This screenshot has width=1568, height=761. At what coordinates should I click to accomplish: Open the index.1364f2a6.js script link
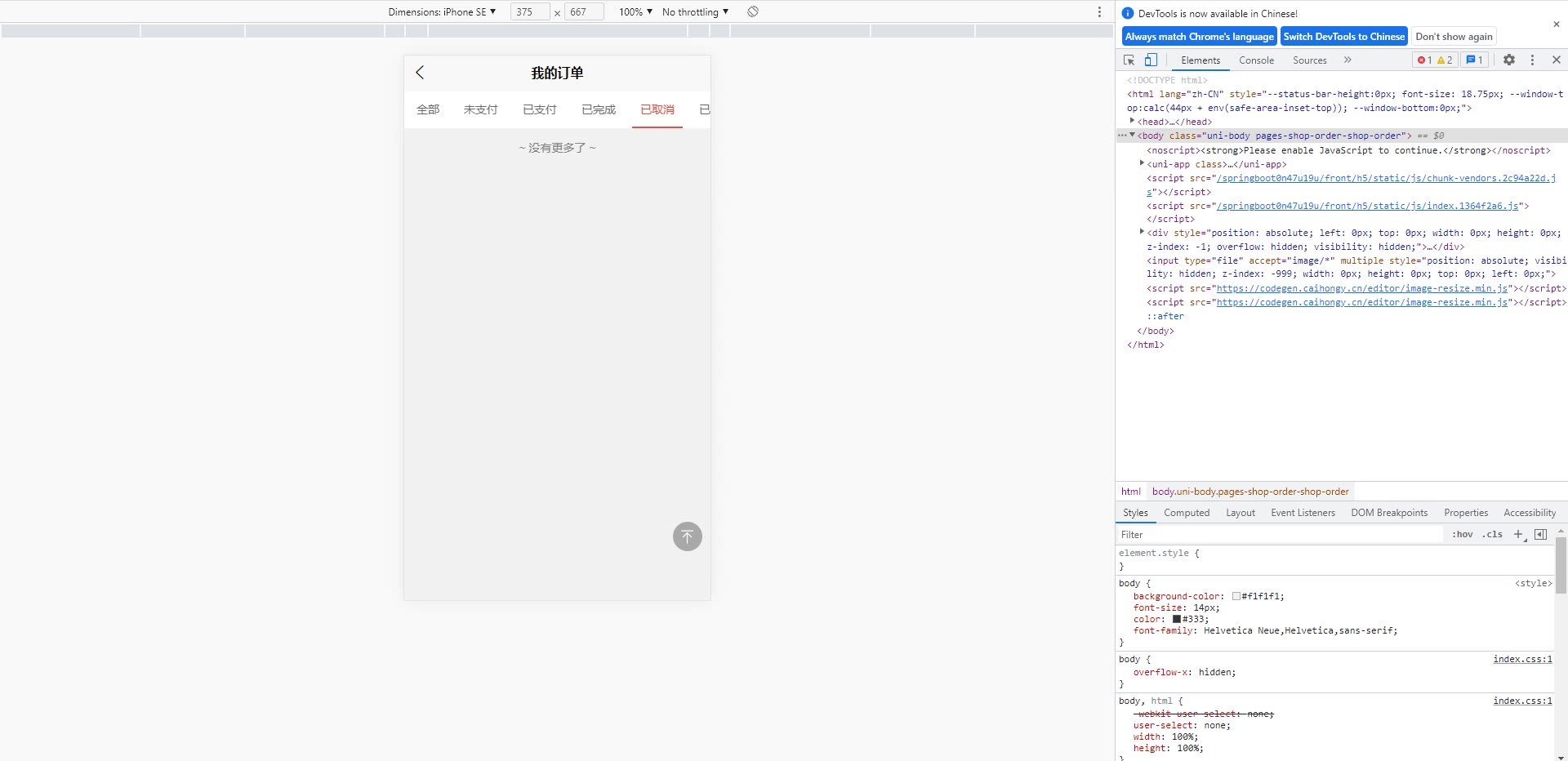click(1367, 206)
